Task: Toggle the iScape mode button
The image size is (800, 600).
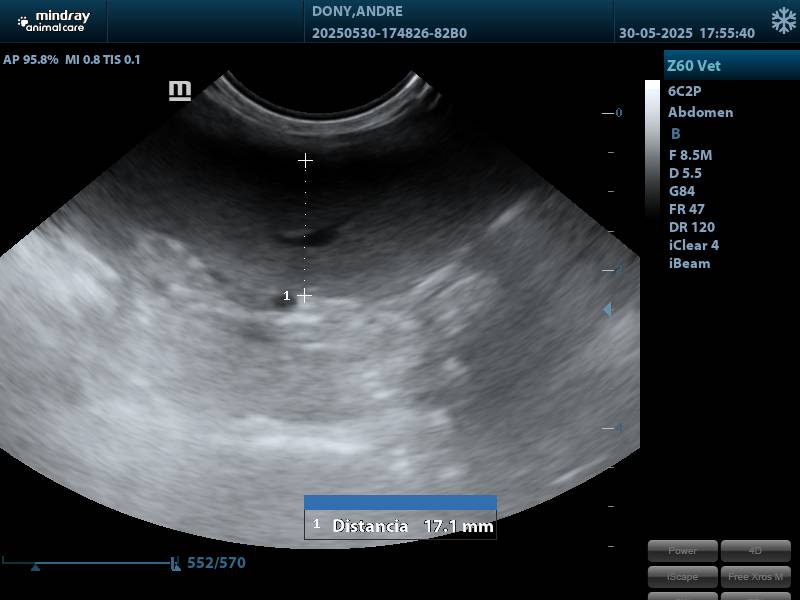Action: pos(682,576)
